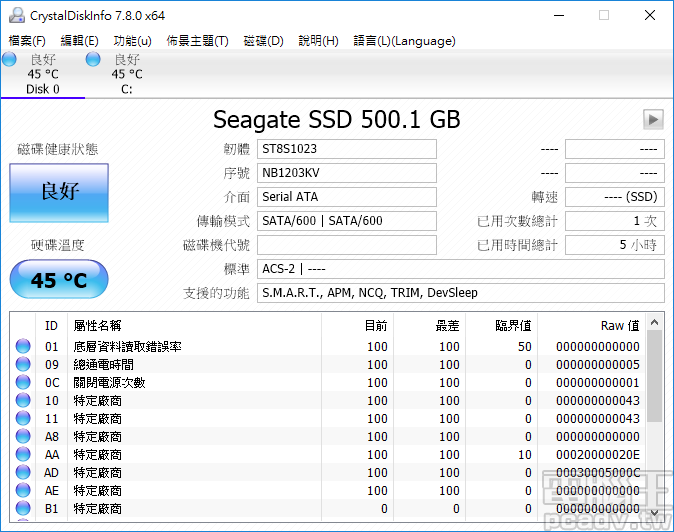Open the 說明(H) menu
The width and height of the screenshot is (674, 532).
[x=319, y=41]
